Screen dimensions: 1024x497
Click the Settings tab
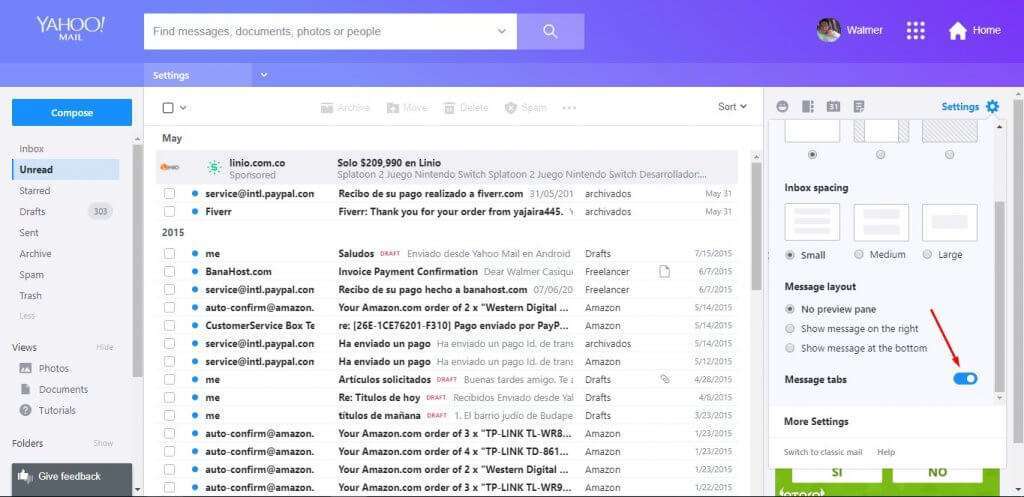tap(198, 75)
